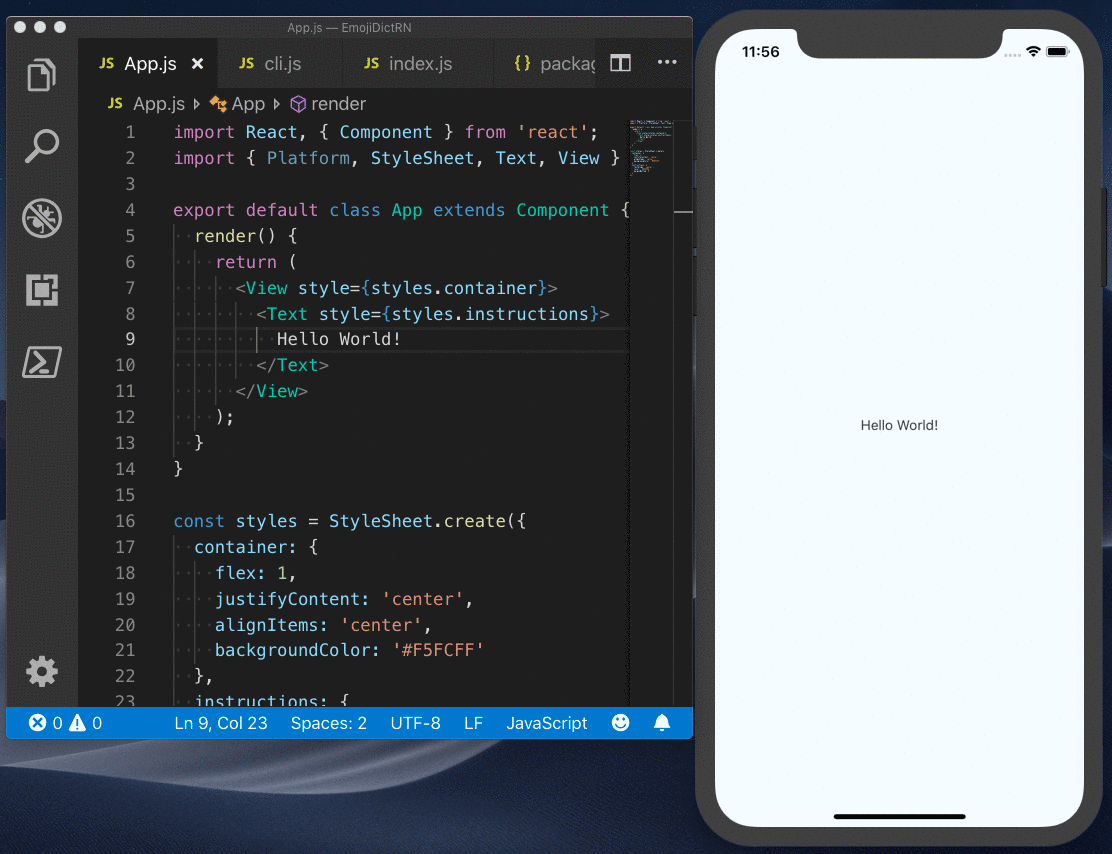Click LF end-of-line selector
The height and width of the screenshot is (854, 1112).
473,723
